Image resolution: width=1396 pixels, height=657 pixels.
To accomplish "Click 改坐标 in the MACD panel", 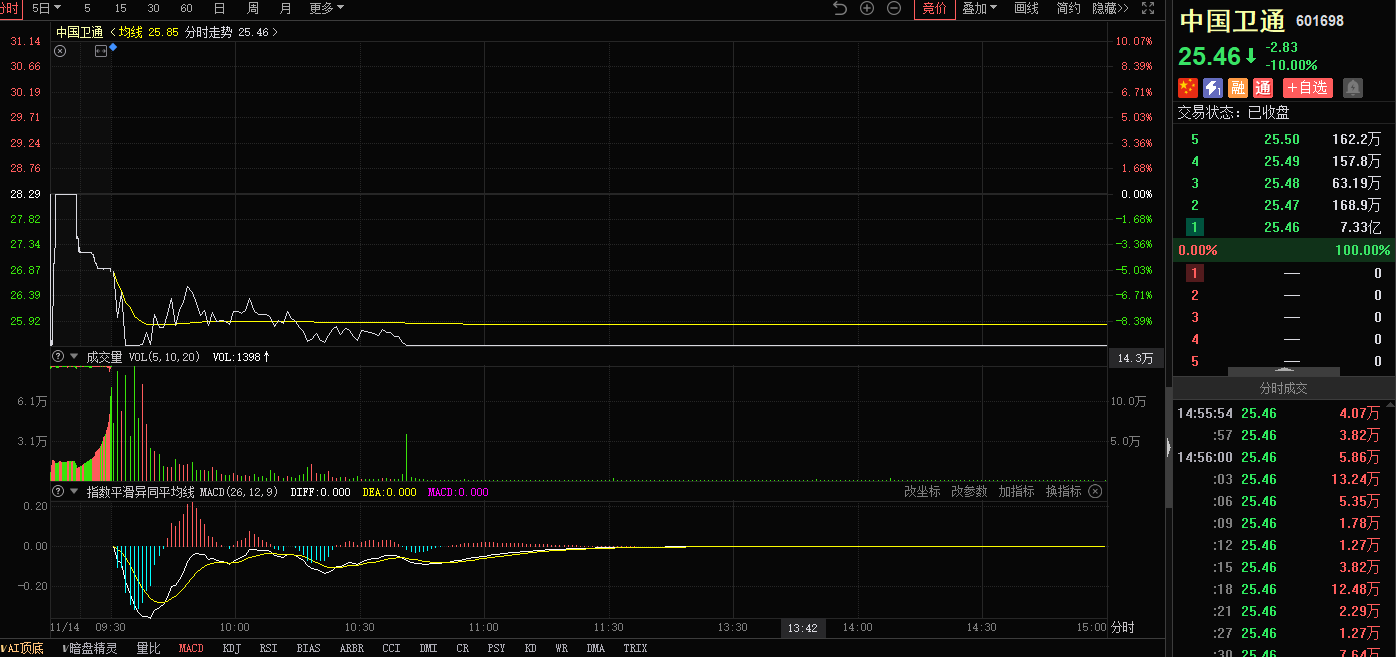I will tap(922, 491).
